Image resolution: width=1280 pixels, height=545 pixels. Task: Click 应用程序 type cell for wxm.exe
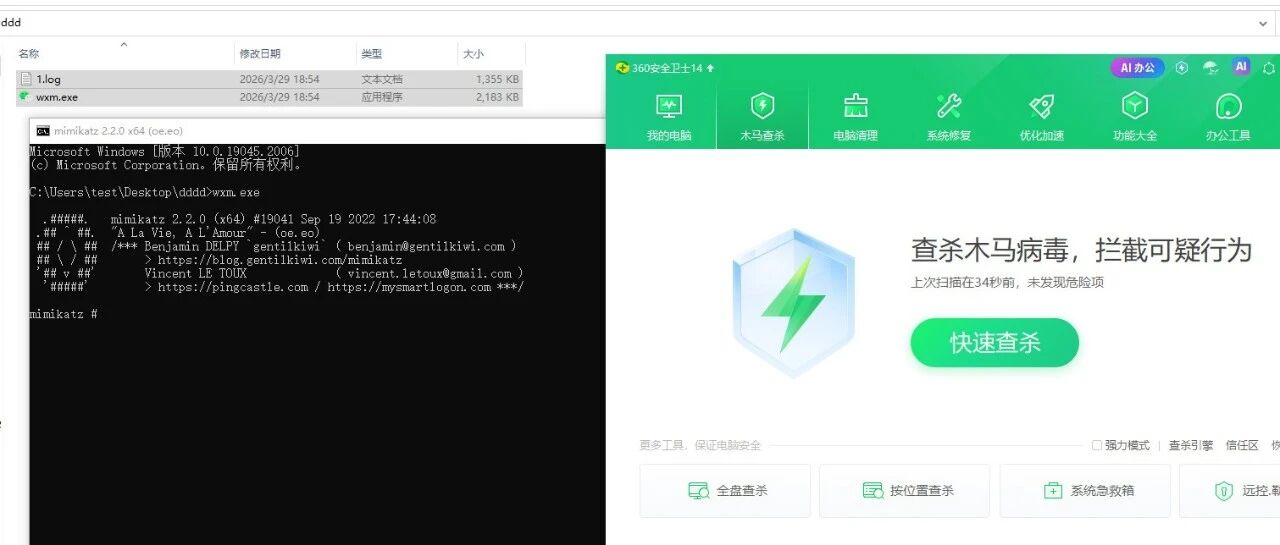point(382,97)
